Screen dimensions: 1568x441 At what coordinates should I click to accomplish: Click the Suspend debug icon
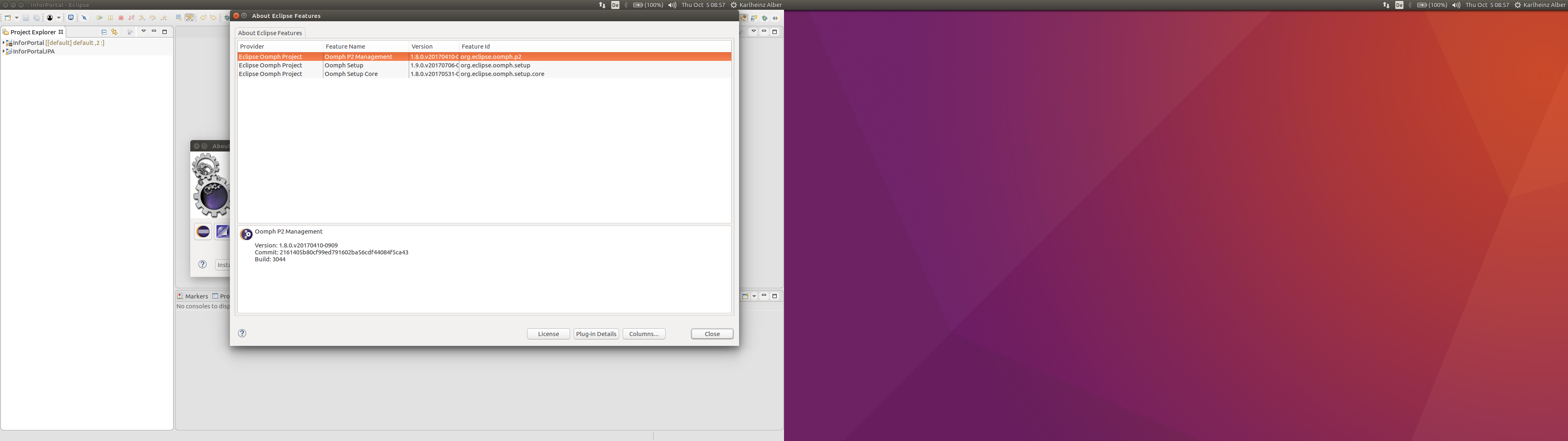(110, 18)
